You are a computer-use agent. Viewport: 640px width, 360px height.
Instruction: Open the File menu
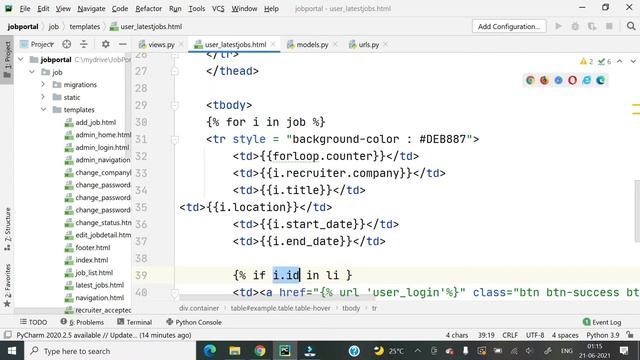click(24, 8)
